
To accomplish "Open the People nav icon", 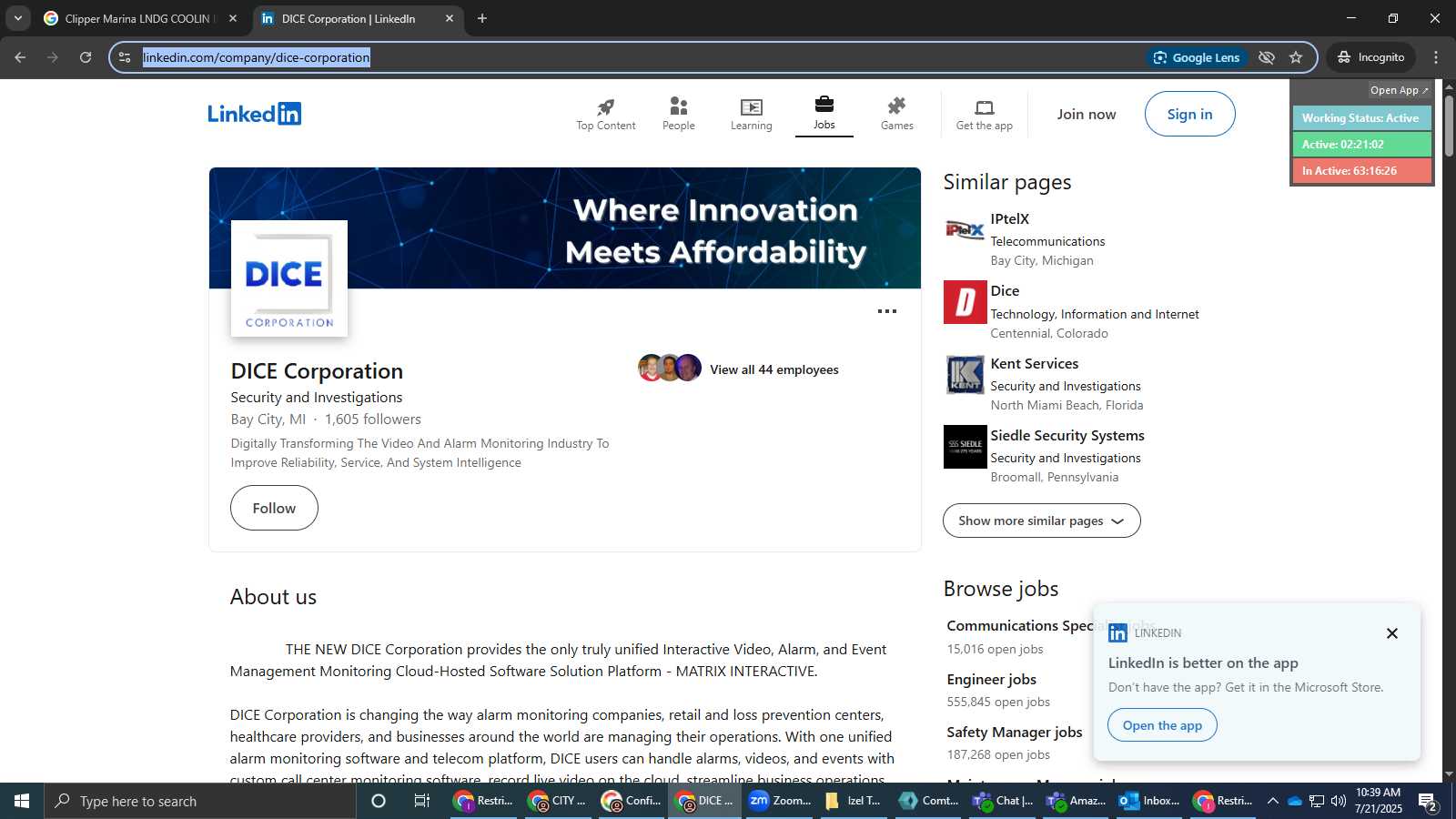I will (679, 115).
